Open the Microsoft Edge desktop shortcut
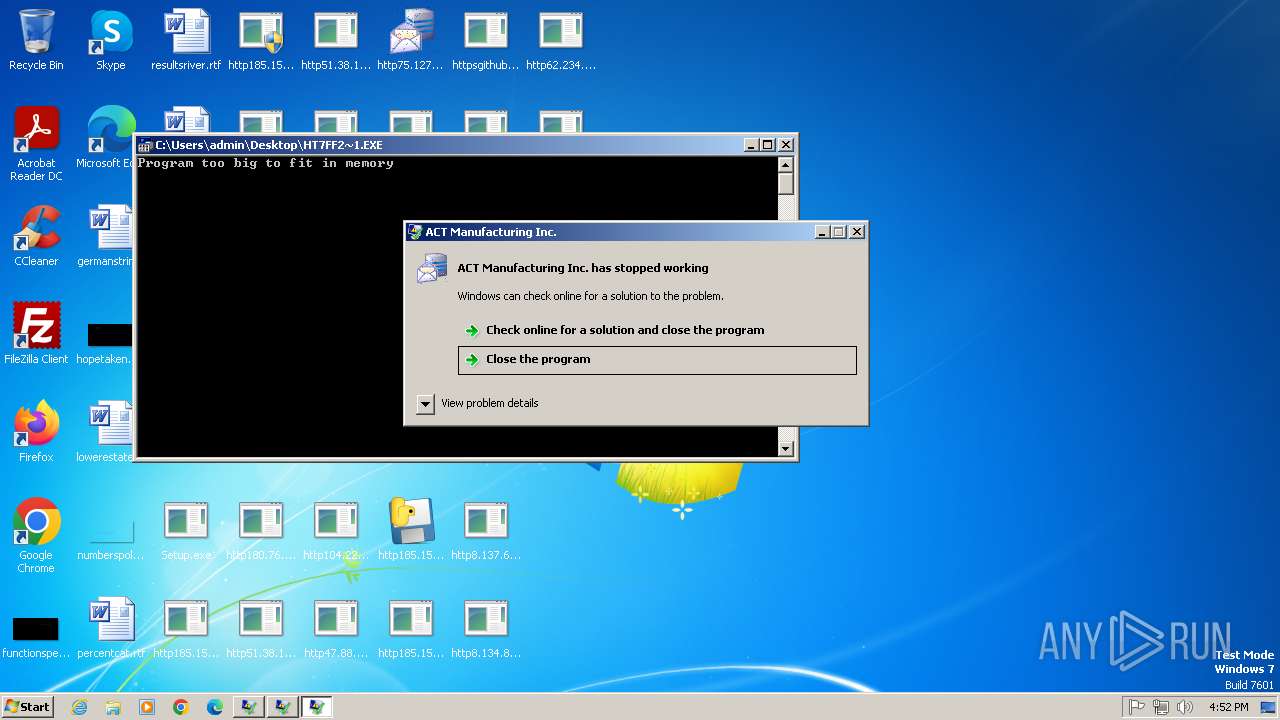The image size is (1280, 720). [108, 138]
